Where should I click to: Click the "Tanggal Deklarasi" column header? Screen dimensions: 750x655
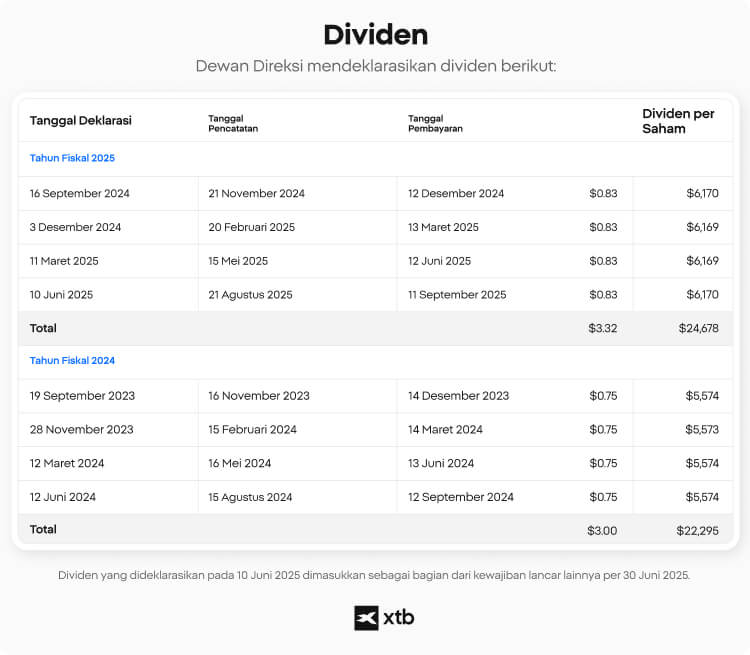80,121
